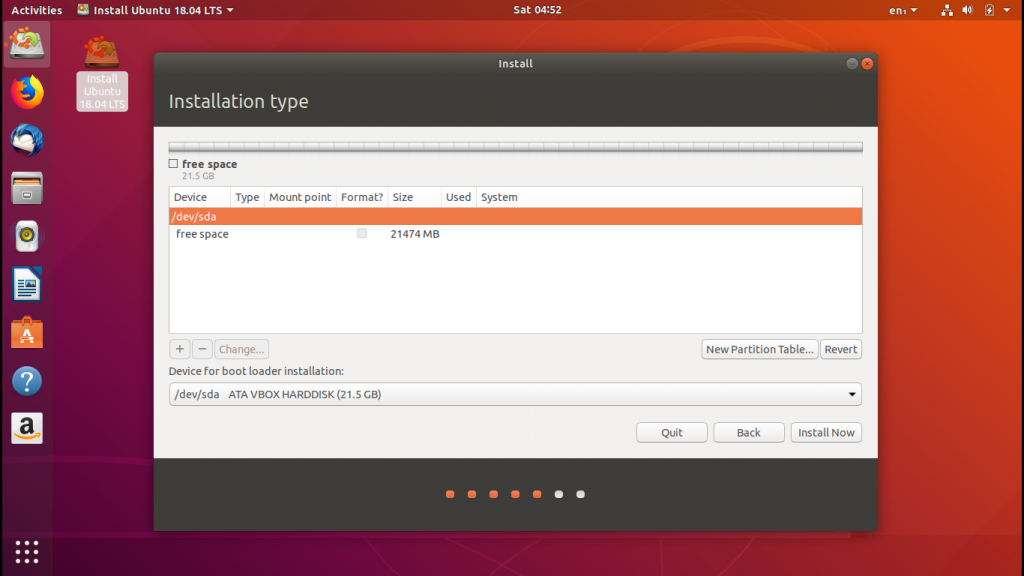Click the 21474 MB size cell
The height and width of the screenshot is (576, 1024).
415,234
